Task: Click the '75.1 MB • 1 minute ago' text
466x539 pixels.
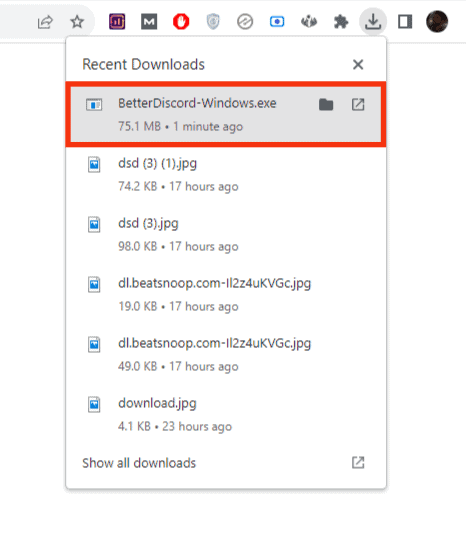Action: [x=180, y=126]
